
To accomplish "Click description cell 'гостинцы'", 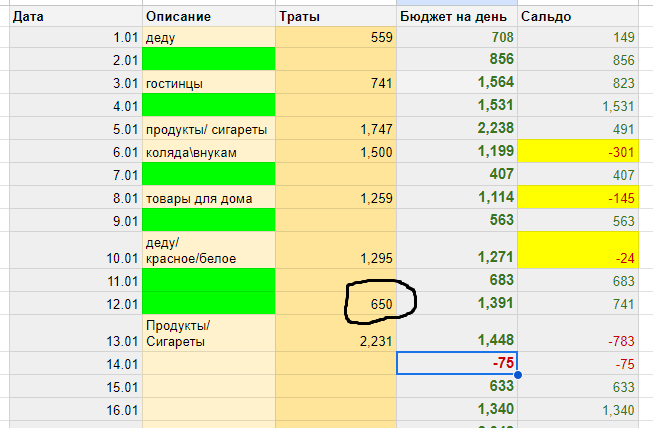I will tap(209, 82).
